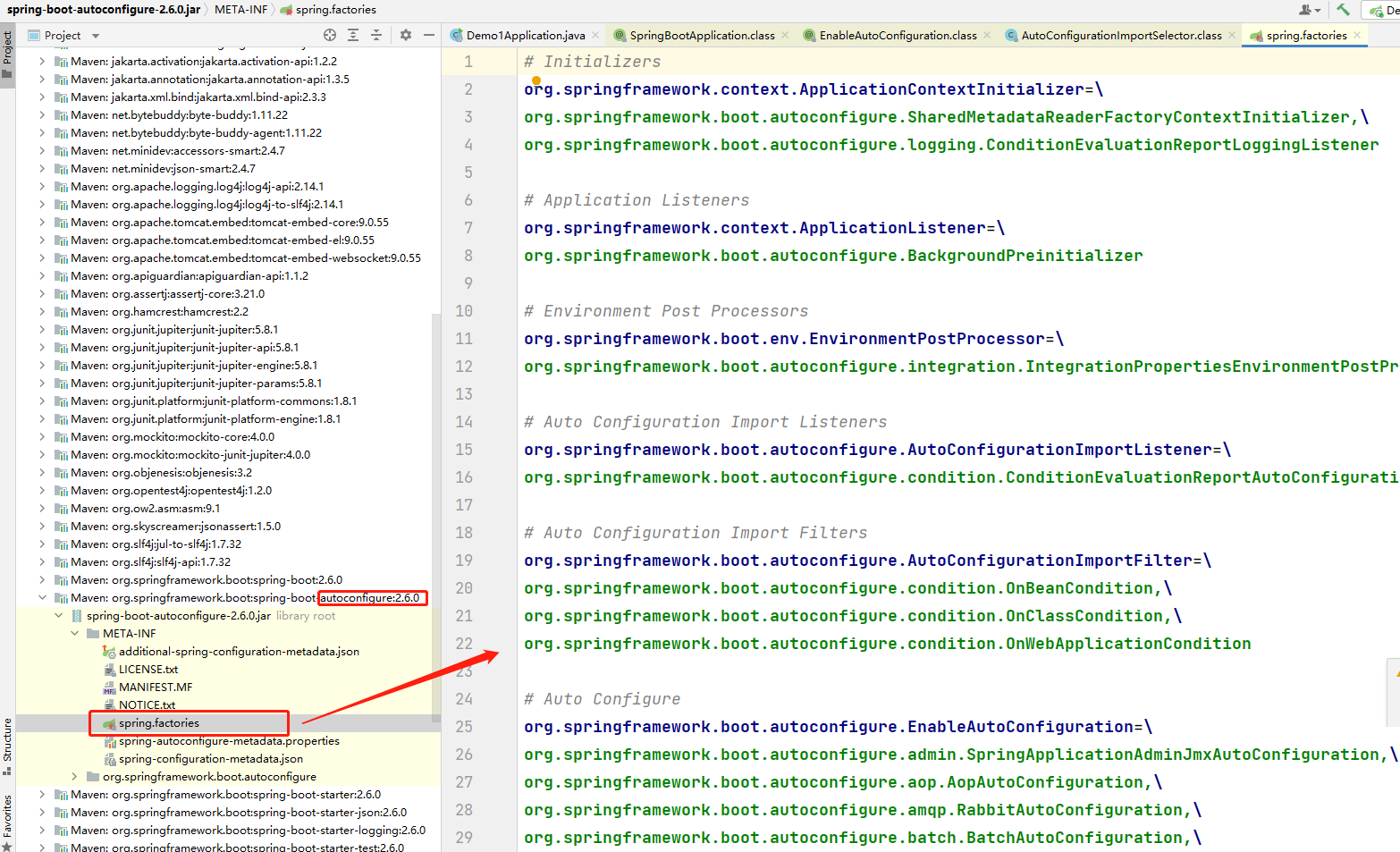Click spring.factories breadcrumb in navigation bar
The image size is (1400, 852).
328,9
